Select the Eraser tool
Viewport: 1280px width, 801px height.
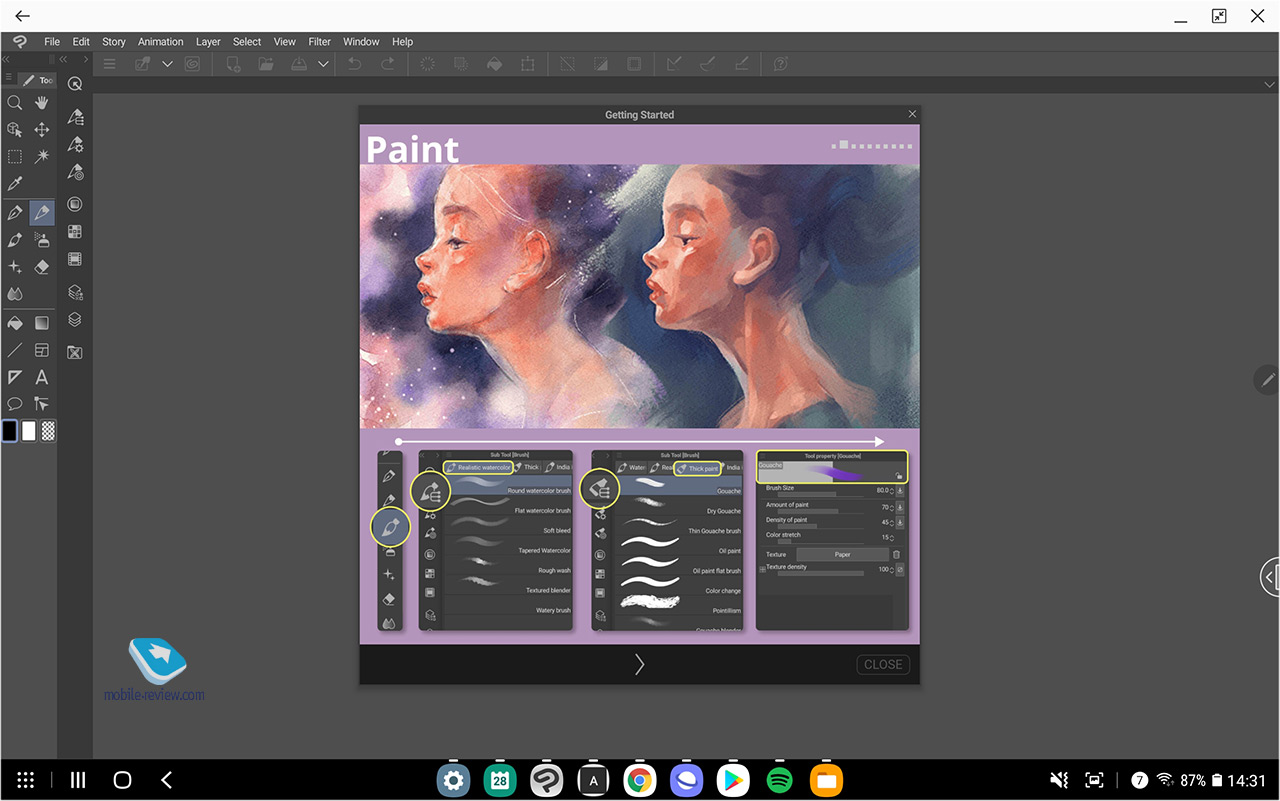coord(42,267)
